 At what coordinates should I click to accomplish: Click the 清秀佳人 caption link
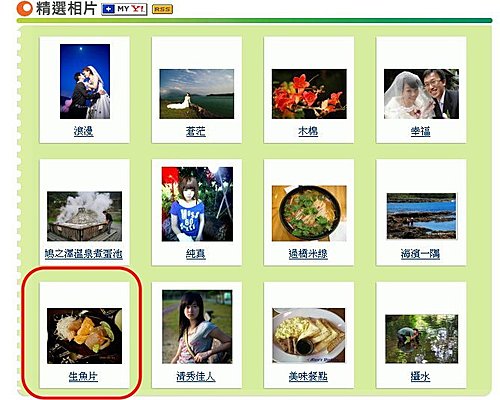click(196, 377)
